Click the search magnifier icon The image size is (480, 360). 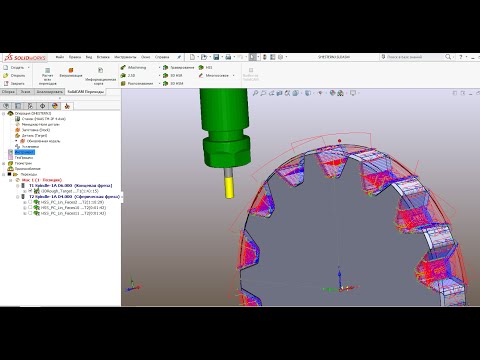(x=448, y=57)
